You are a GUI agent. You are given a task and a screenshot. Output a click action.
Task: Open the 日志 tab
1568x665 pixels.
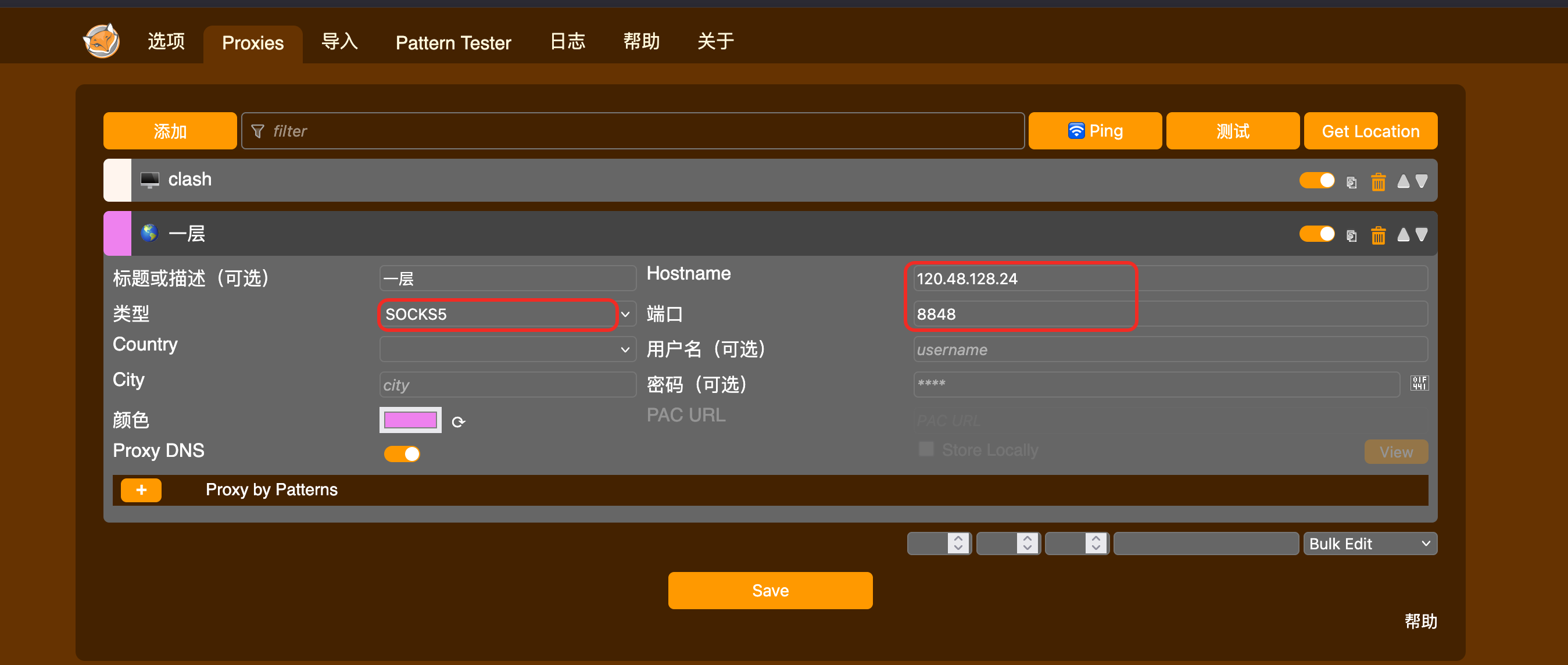(567, 41)
